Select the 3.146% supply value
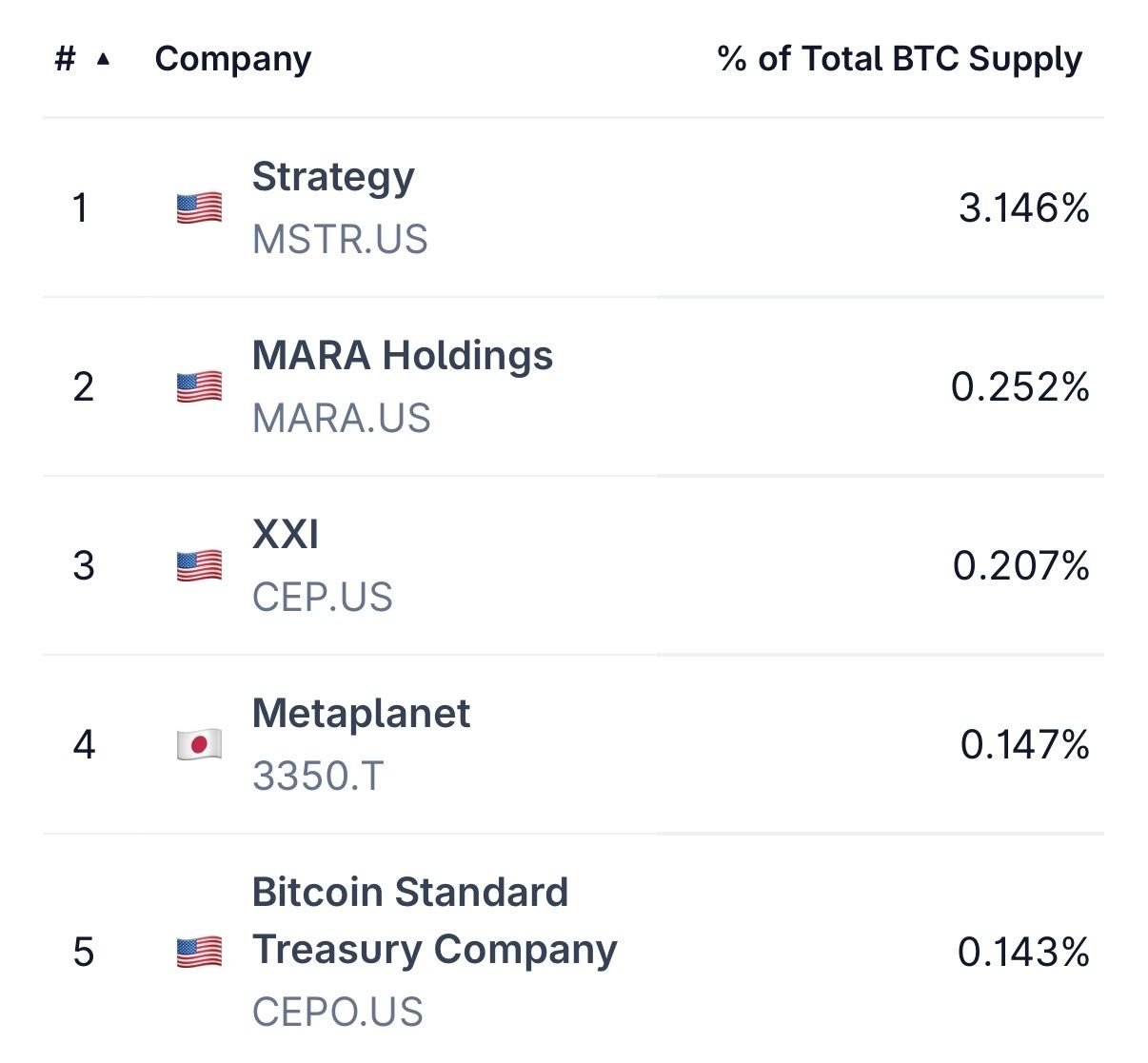The height and width of the screenshot is (1063, 1148). [x=1023, y=207]
